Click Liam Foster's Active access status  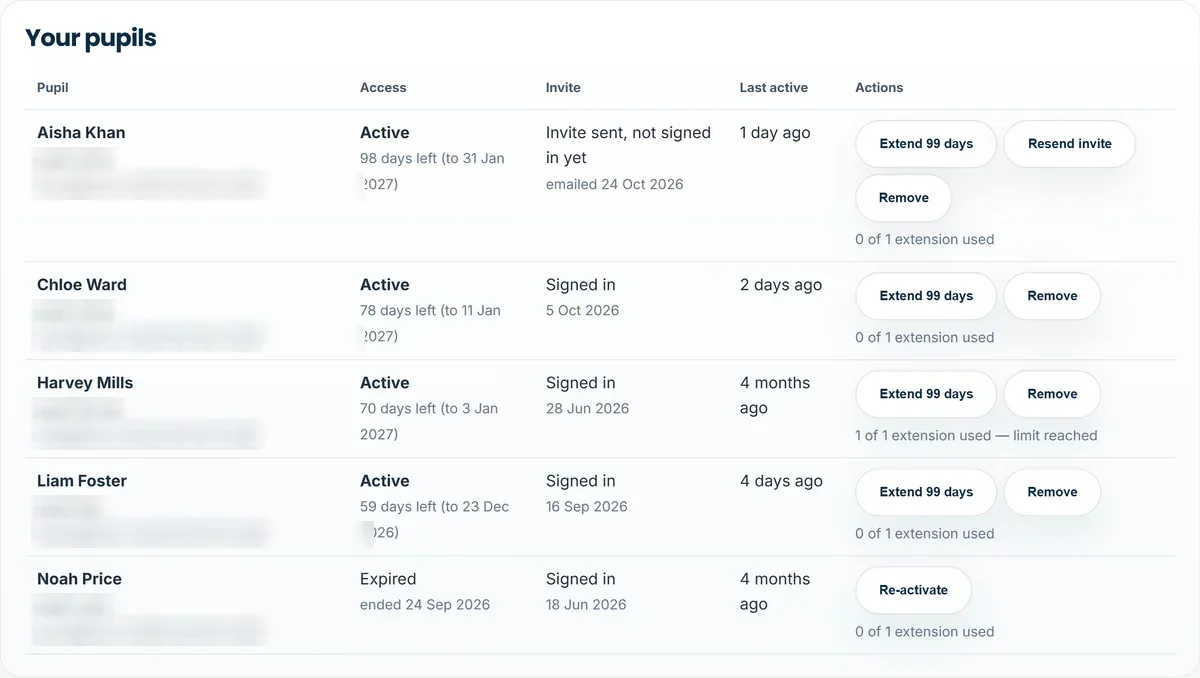(x=385, y=481)
